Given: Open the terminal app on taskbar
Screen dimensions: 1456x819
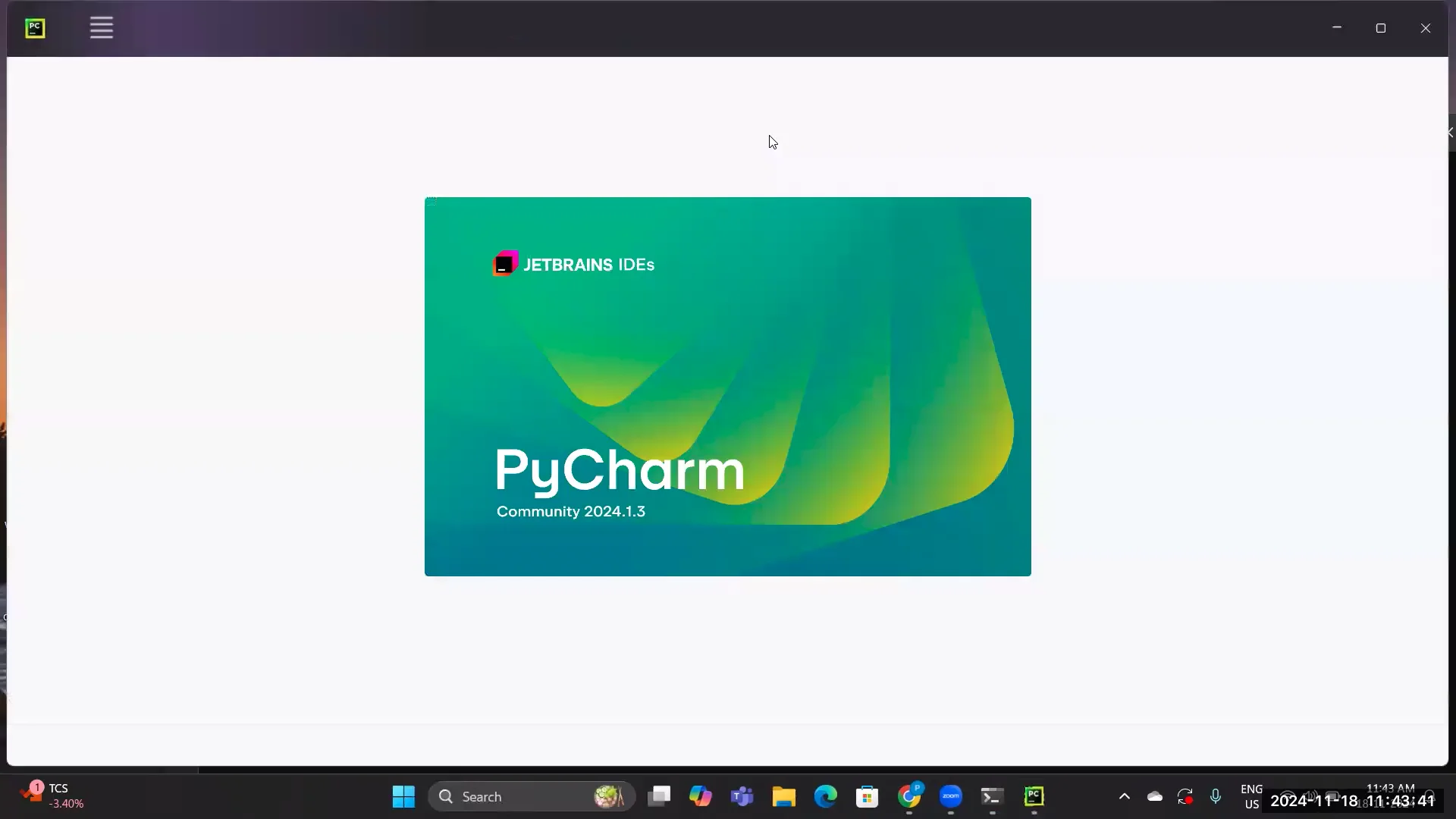Looking at the screenshot, I should pyautogui.click(x=992, y=796).
